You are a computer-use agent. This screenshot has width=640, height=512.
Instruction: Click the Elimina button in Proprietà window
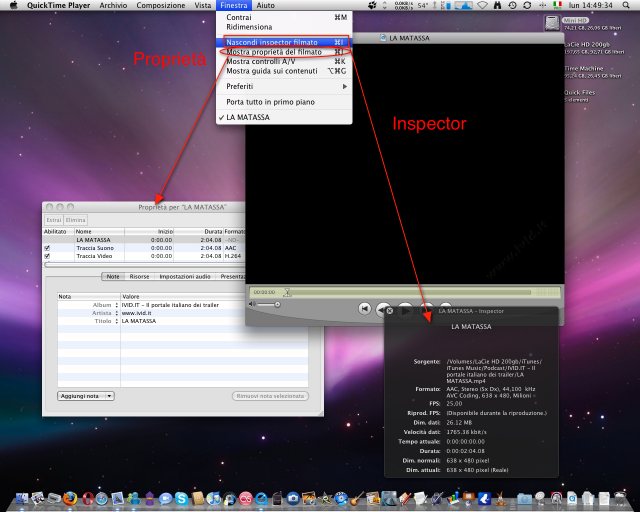pyautogui.click(x=76, y=220)
